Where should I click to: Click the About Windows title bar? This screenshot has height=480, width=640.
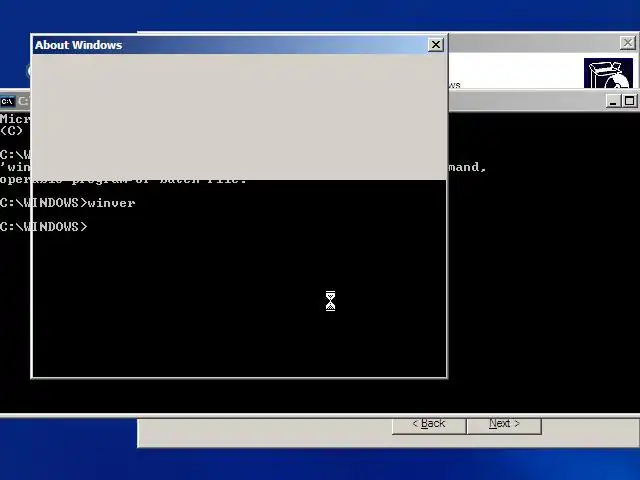coord(231,45)
